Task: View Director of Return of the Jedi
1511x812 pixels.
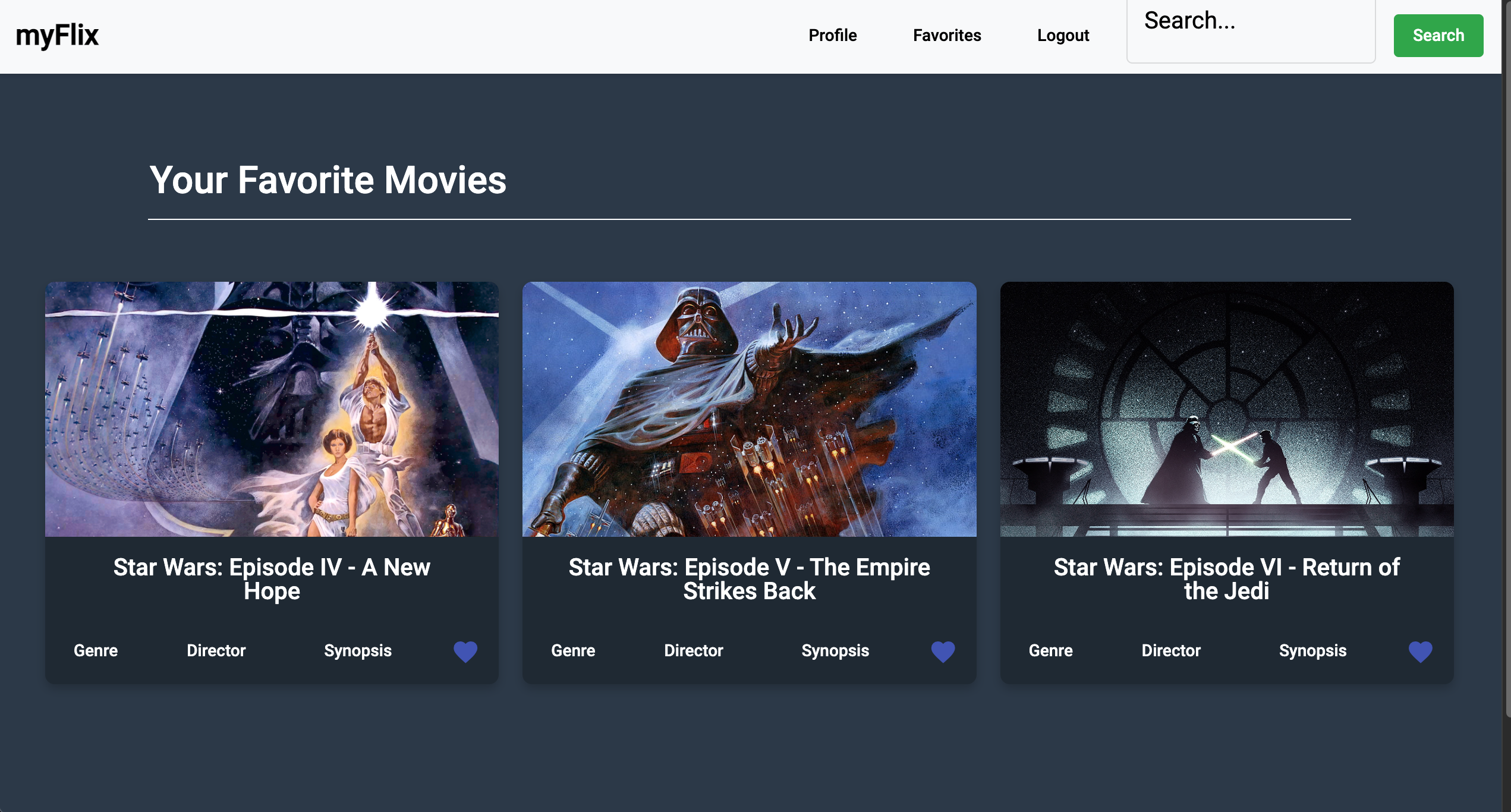Action: coord(1171,650)
